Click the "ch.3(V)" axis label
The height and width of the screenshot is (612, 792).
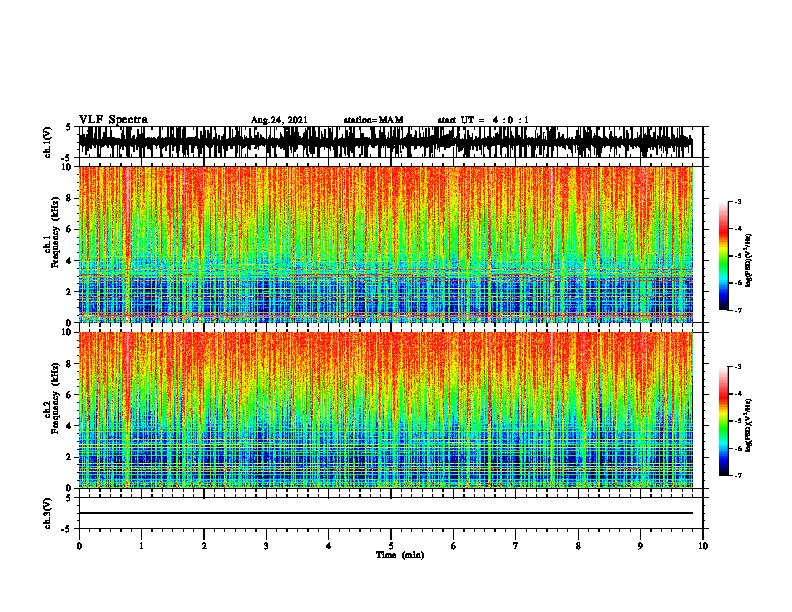tap(48, 513)
